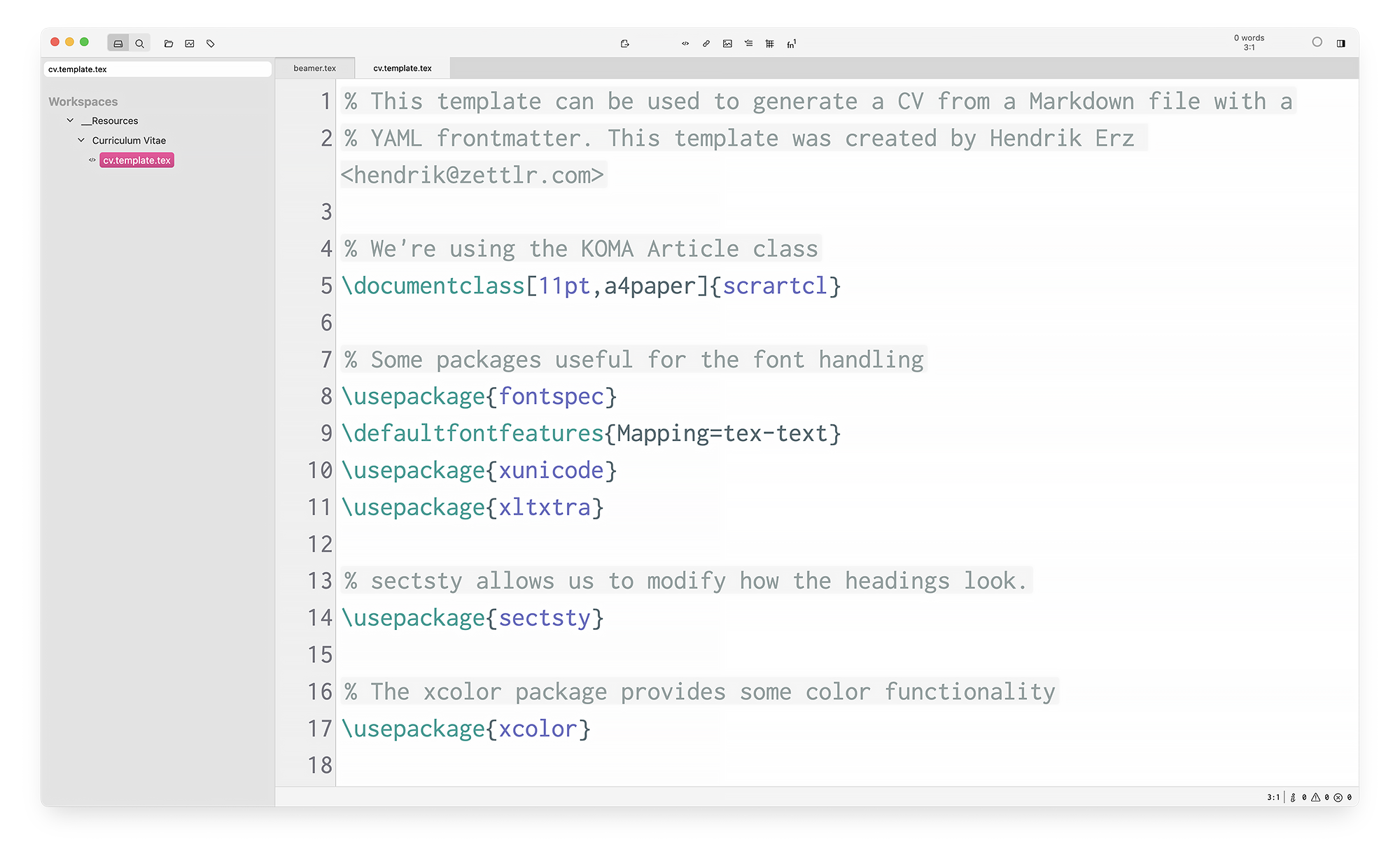Insert a table with grid icon

point(770,43)
